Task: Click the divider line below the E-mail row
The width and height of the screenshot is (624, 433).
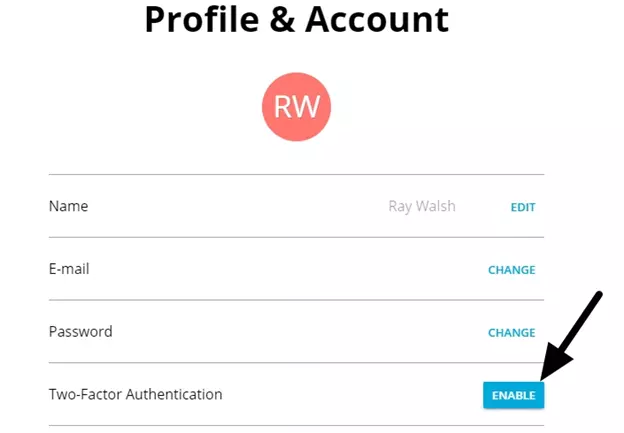Action: click(x=296, y=300)
